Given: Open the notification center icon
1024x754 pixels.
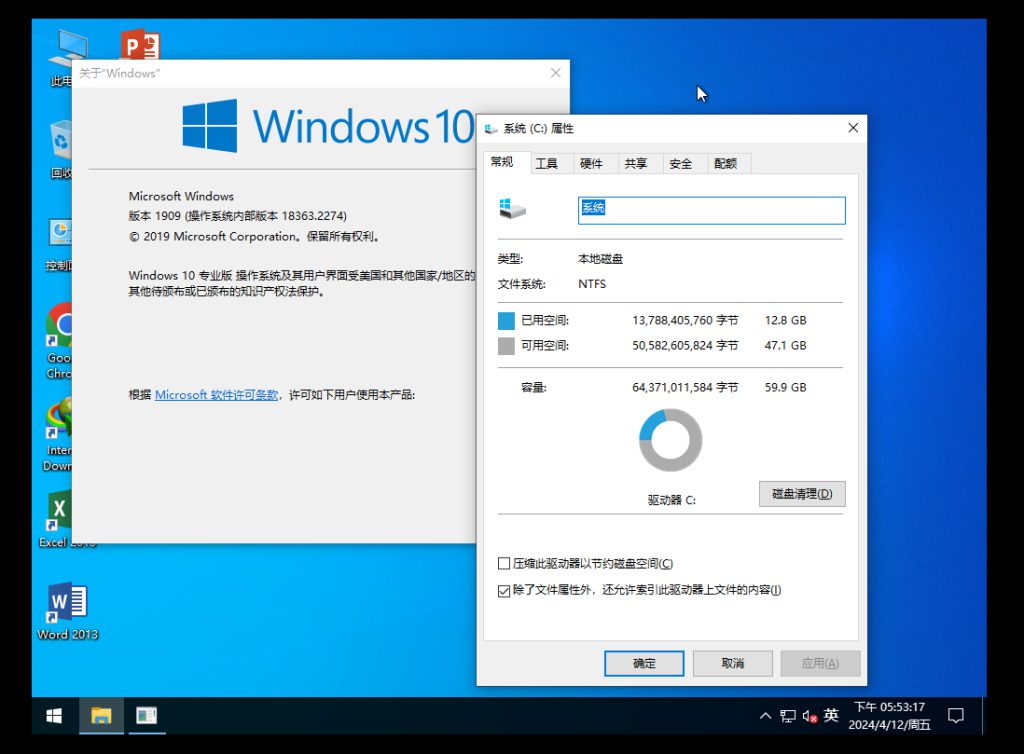Looking at the screenshot, I should tap(955, 715).
